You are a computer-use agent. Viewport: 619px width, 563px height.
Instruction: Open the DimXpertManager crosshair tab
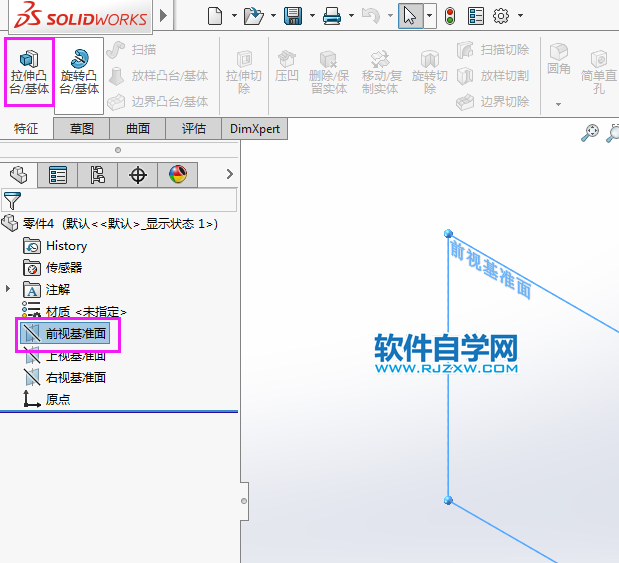click(x=138, y=175)
